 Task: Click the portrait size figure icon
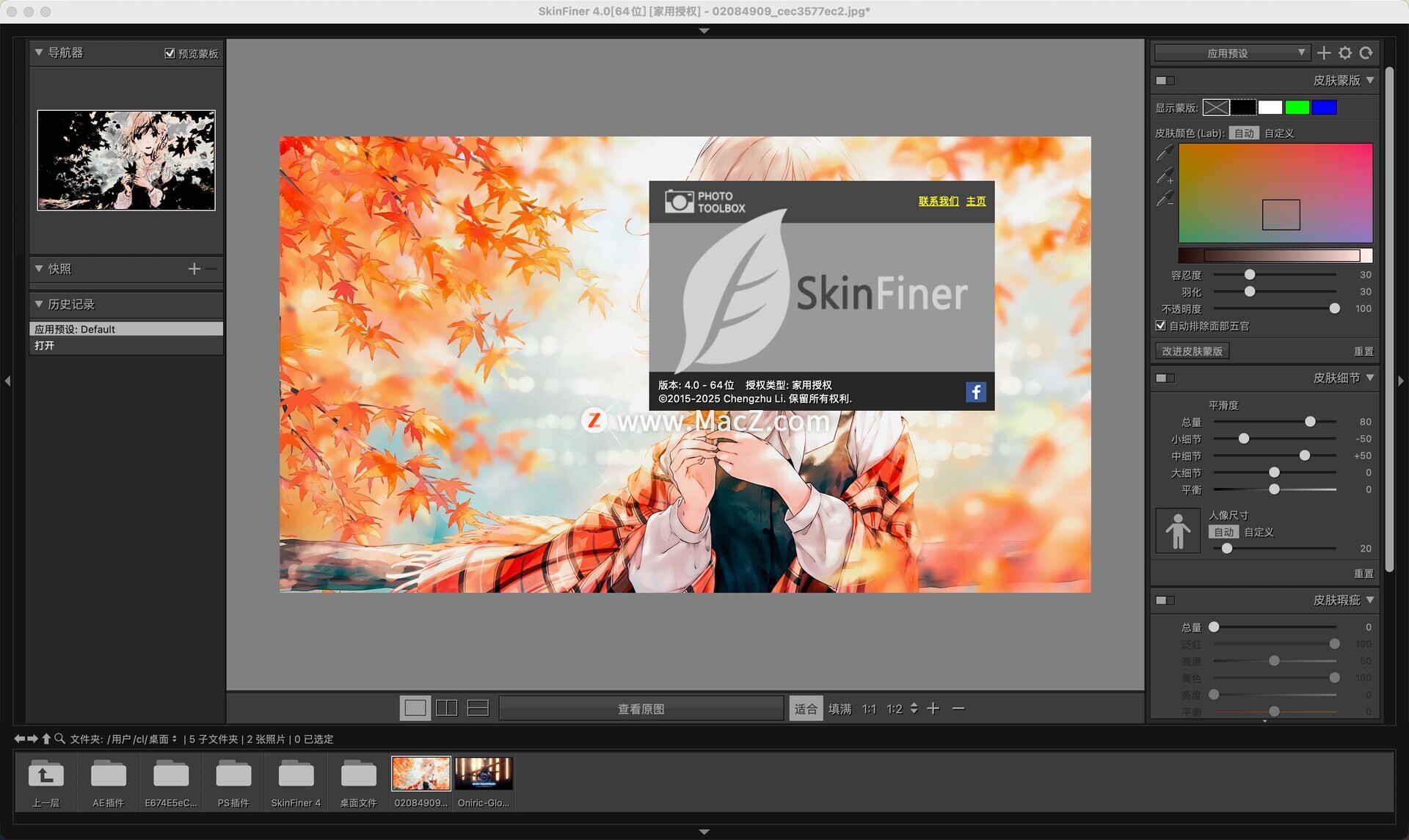pos(1178,530)
